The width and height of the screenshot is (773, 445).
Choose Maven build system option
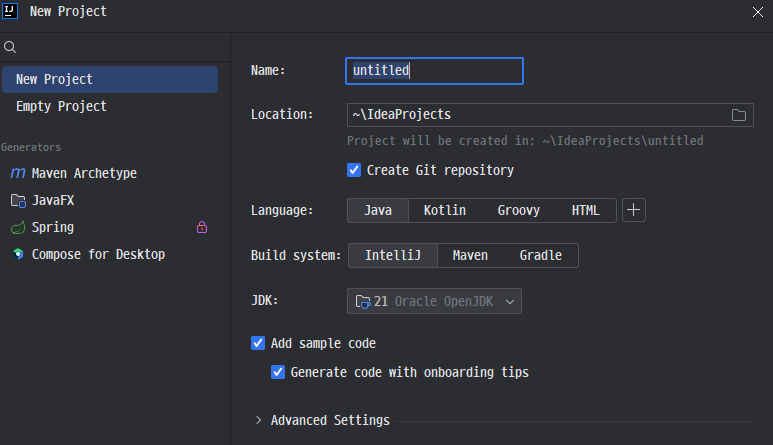tap(470, 255)
